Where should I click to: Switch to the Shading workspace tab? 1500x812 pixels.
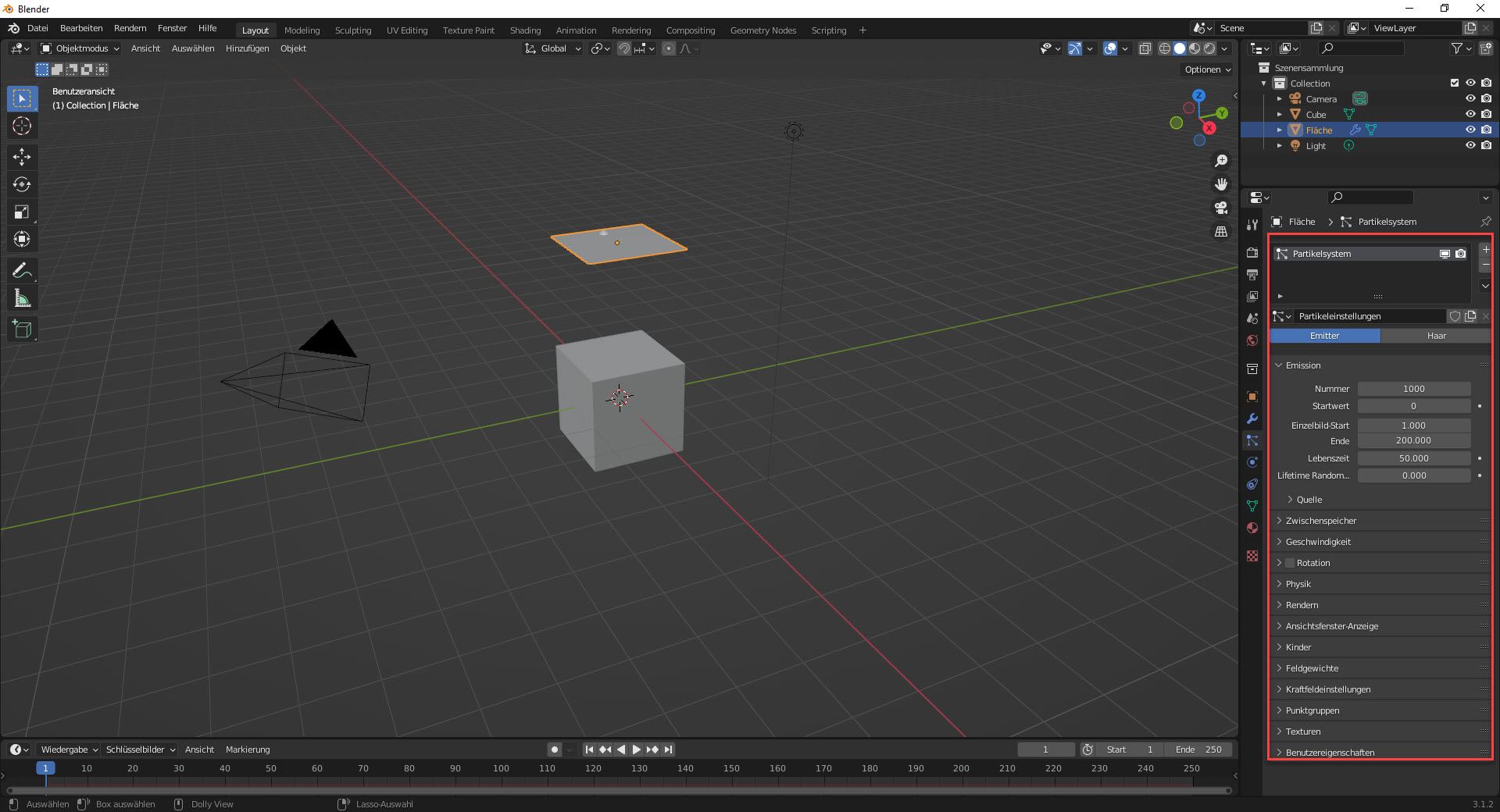coord(525,30)
